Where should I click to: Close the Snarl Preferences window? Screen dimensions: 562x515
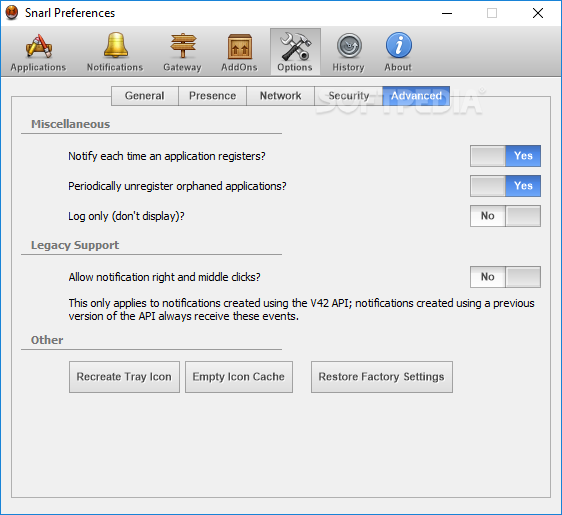(538, 13)
